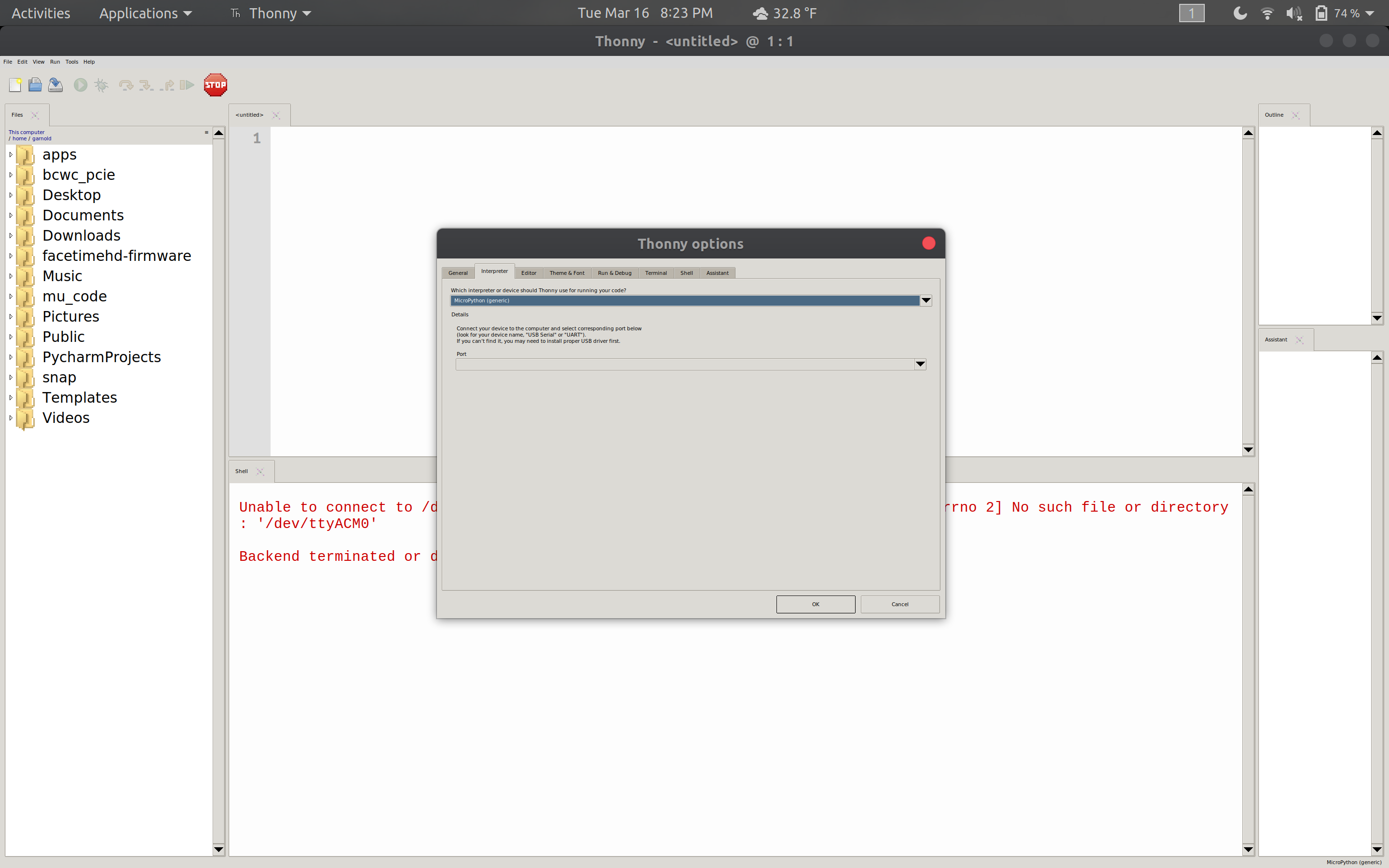This screenshot has height=868, width=1389.
Task: Switch to the Assistant options tab
Action: point(718,272)
